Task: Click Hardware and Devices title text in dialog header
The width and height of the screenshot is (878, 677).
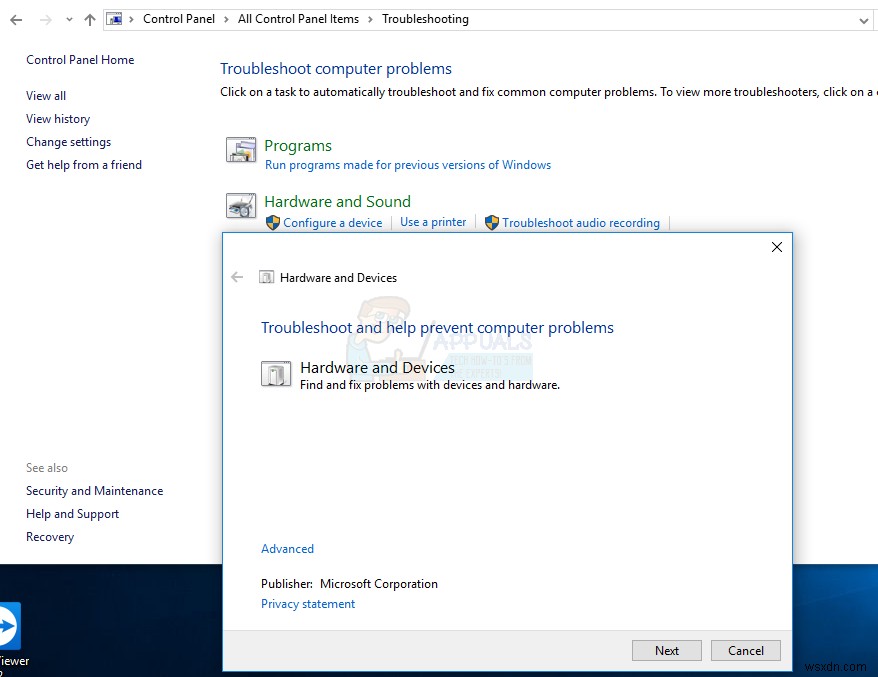Action: (x=338, y=278)
